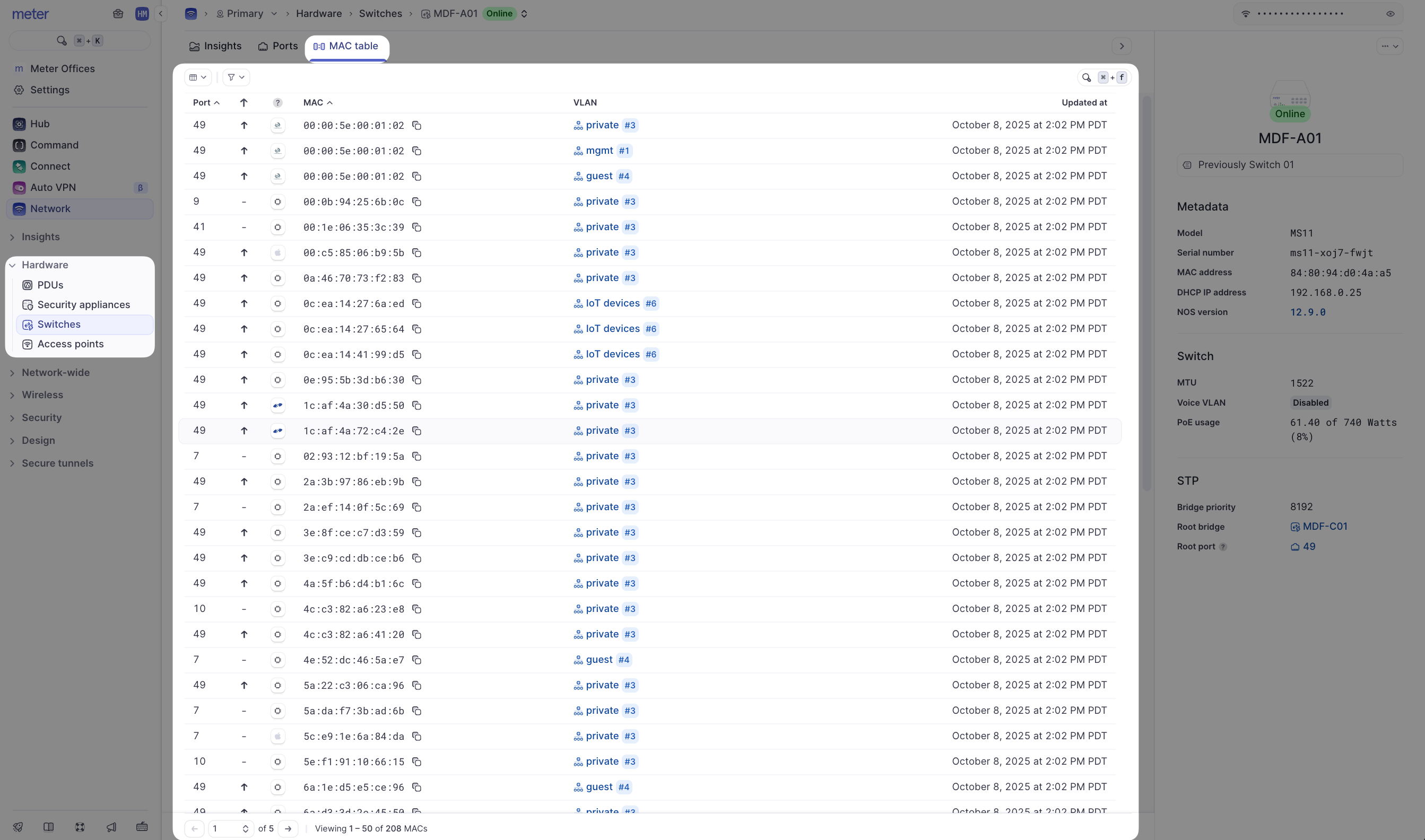Open root bridge MDF-C01 link
This screenshot has width=1425, height=840.
point(1324,527)
